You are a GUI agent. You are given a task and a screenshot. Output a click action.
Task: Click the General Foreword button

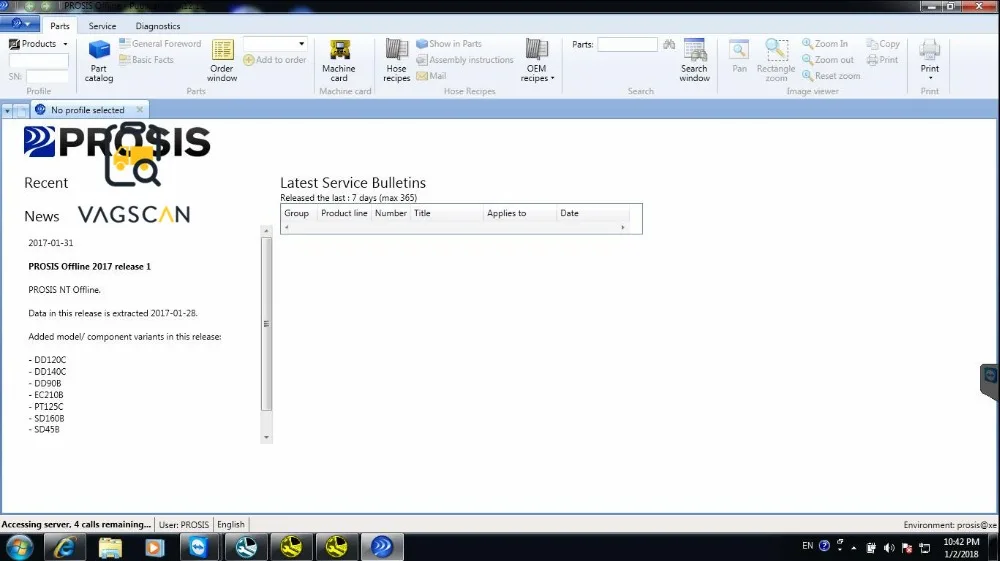point(160,43)
